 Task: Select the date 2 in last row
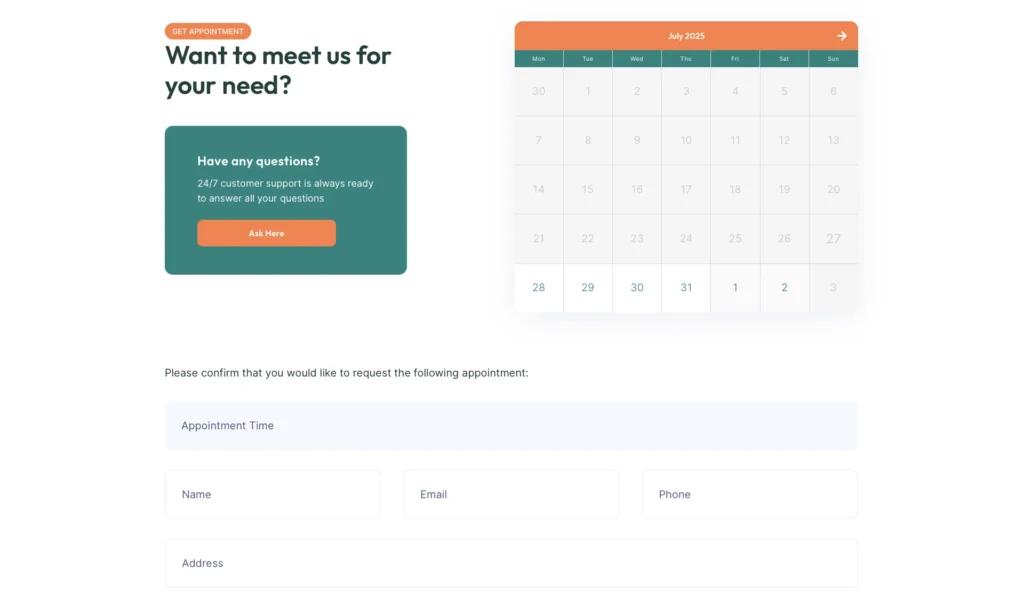[784, 288]
